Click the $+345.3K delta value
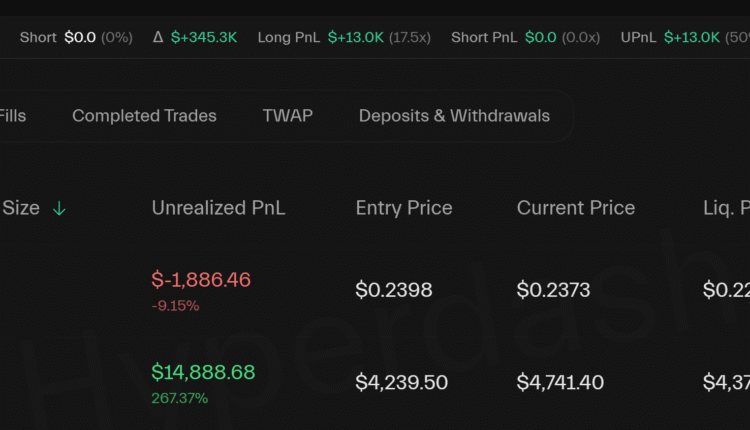The height and width of the screenshot is (430, 750). point(204,37)
